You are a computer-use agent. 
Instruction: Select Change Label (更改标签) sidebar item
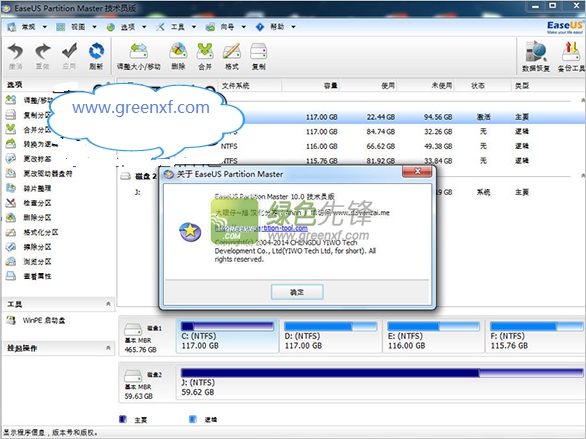point(28,159)
